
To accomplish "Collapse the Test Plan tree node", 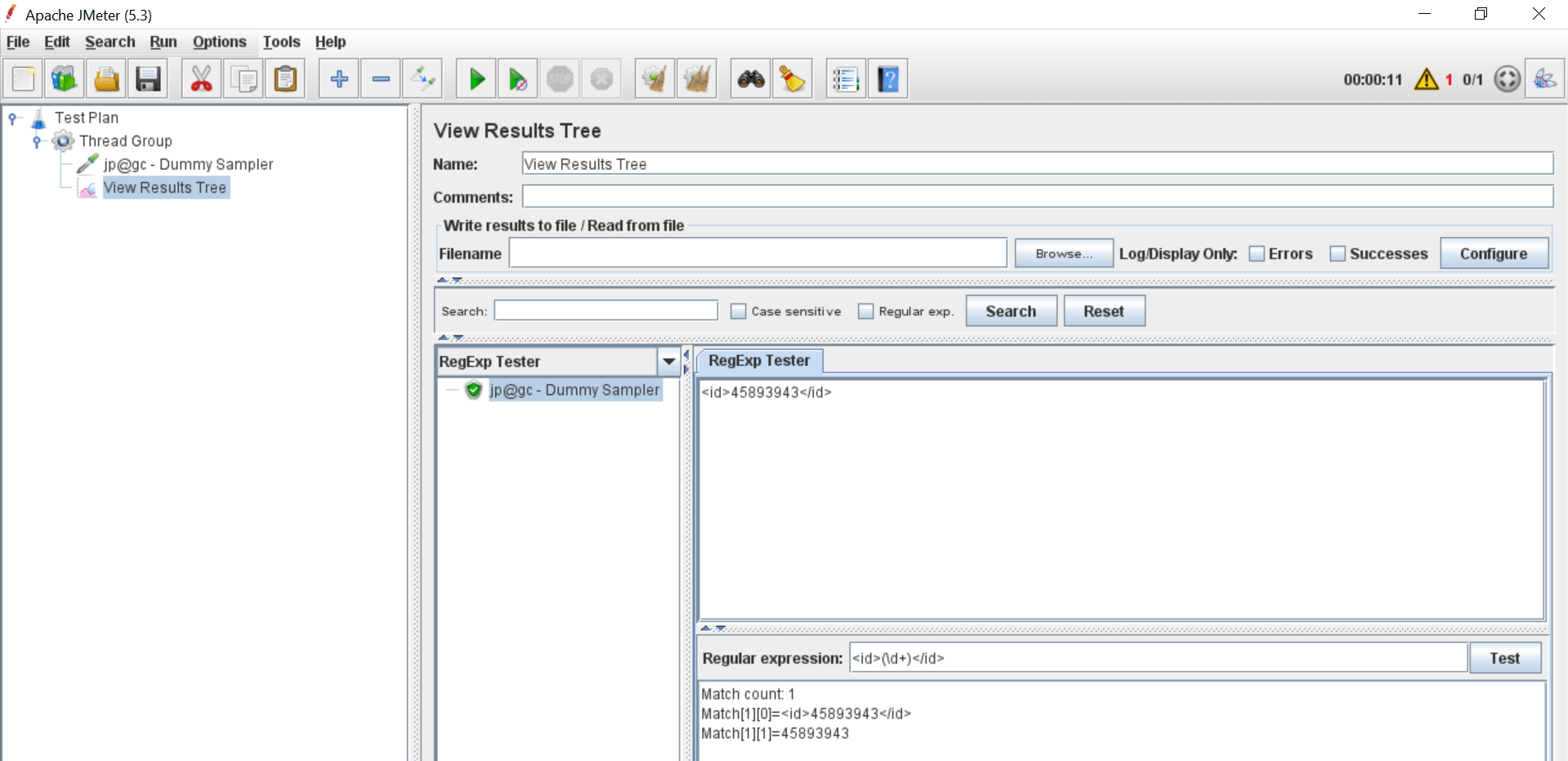I will pyautogui.click(x=12, y=119).
